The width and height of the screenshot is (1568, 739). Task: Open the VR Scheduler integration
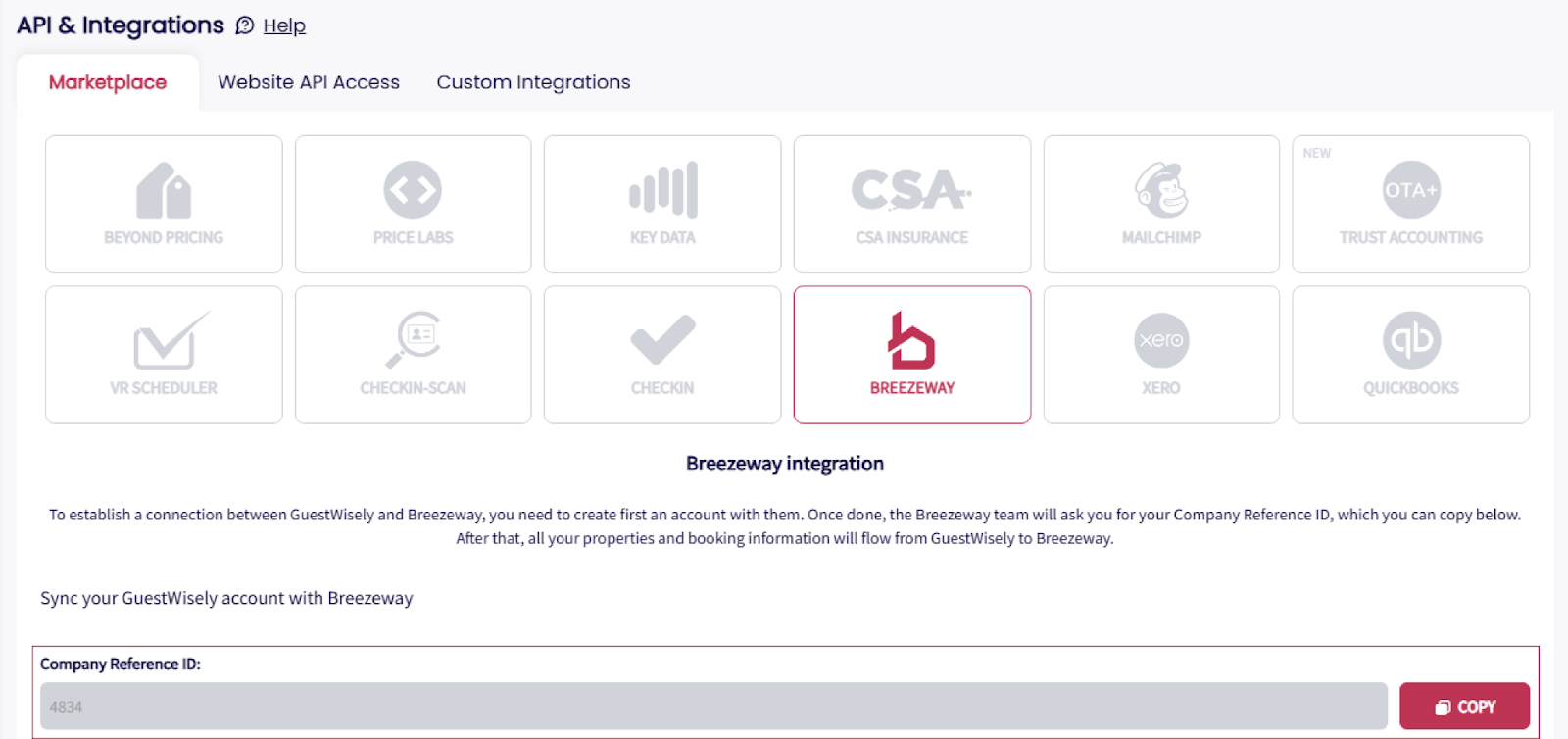tap(164, 355)
